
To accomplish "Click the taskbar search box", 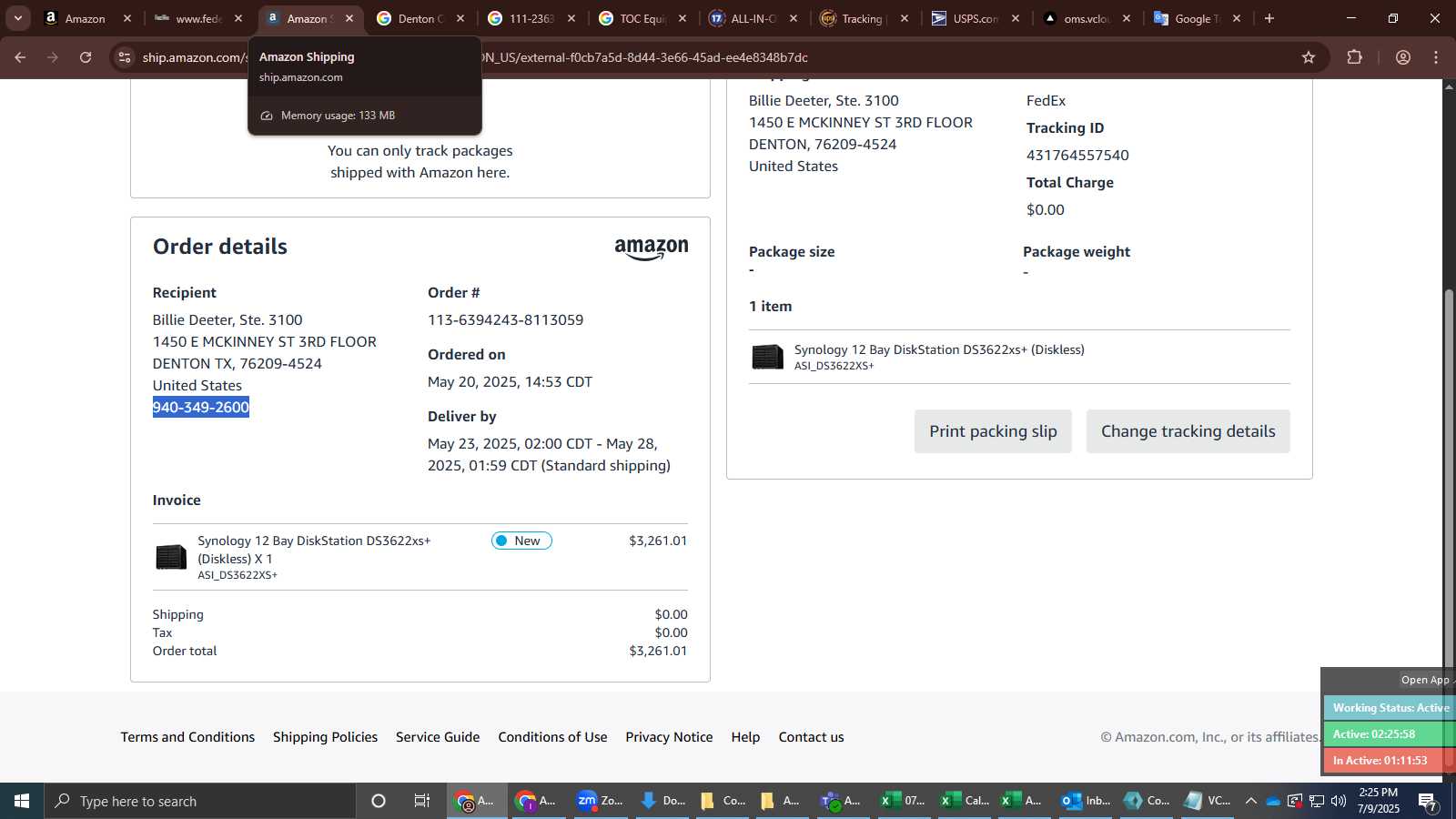I will (200, 801).
